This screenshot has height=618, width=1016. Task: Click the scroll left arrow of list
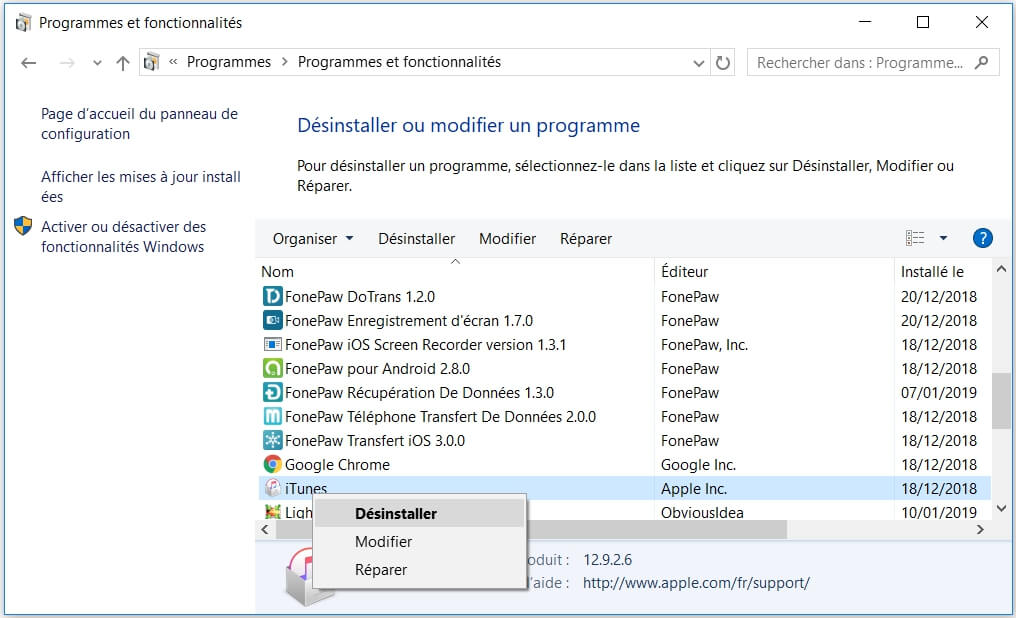265,530
